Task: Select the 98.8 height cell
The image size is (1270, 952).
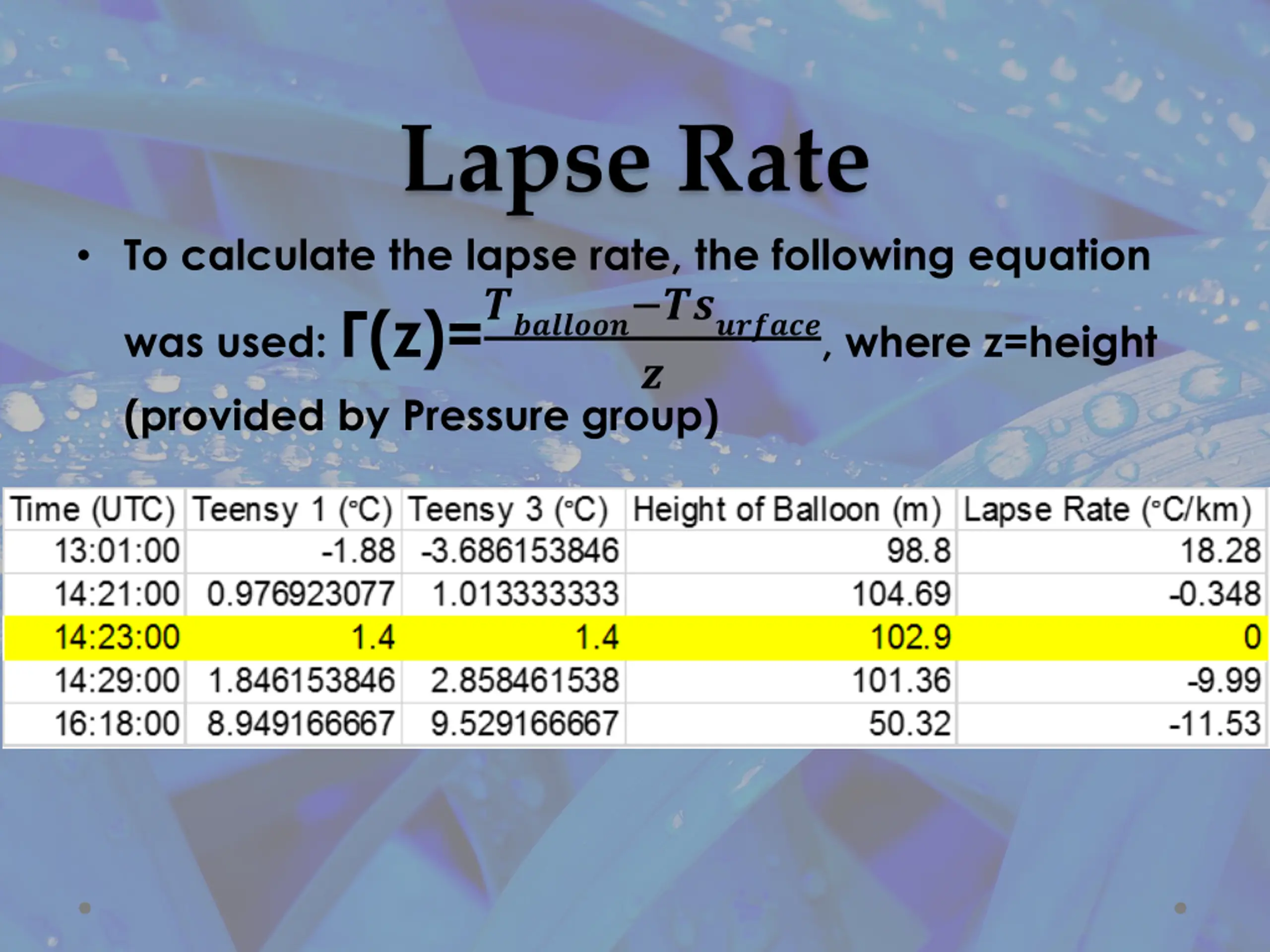Action: (x=791, y=551)
